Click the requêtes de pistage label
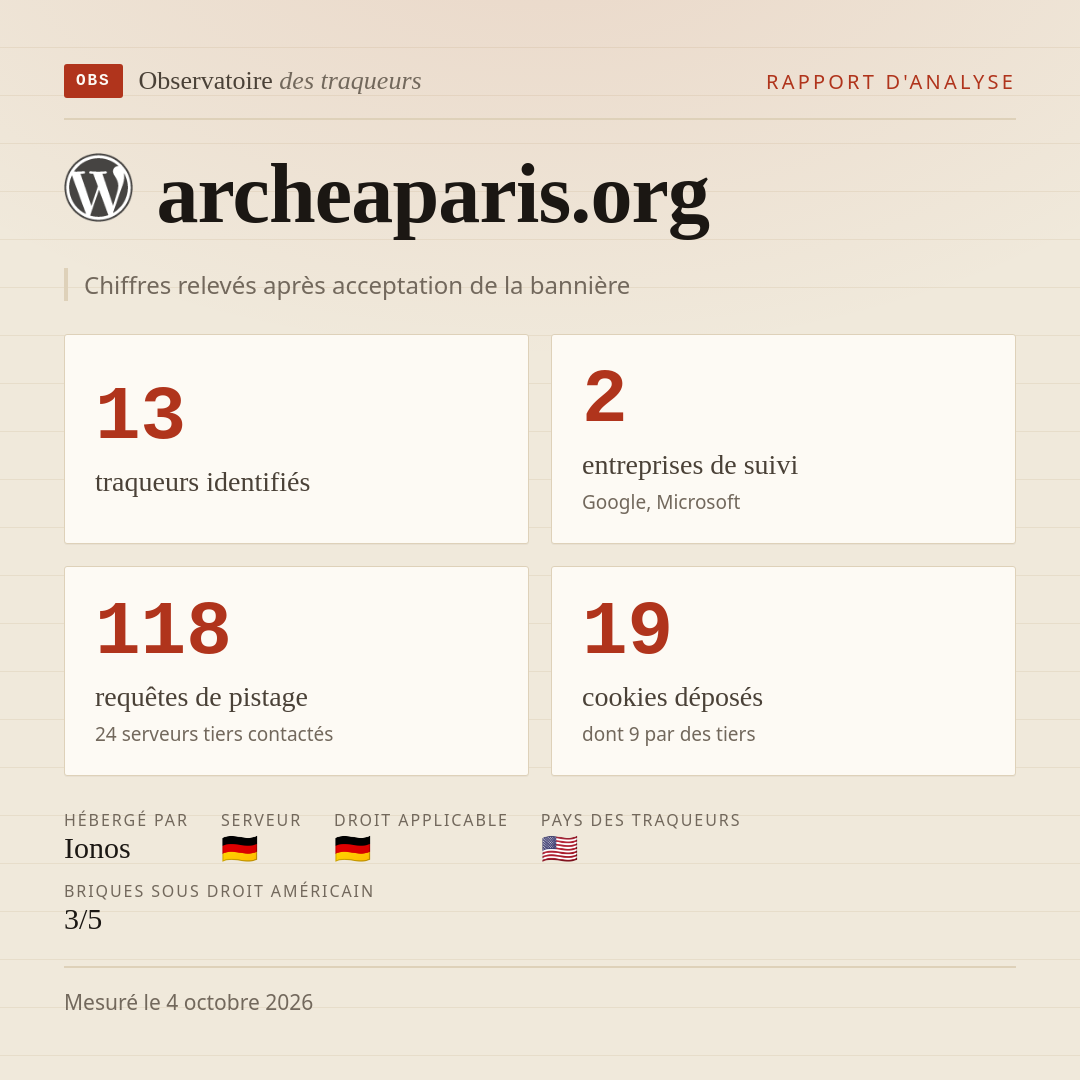Image resolution: width=1080 pixels, height=1080 pixels. (x=201, y=697)
